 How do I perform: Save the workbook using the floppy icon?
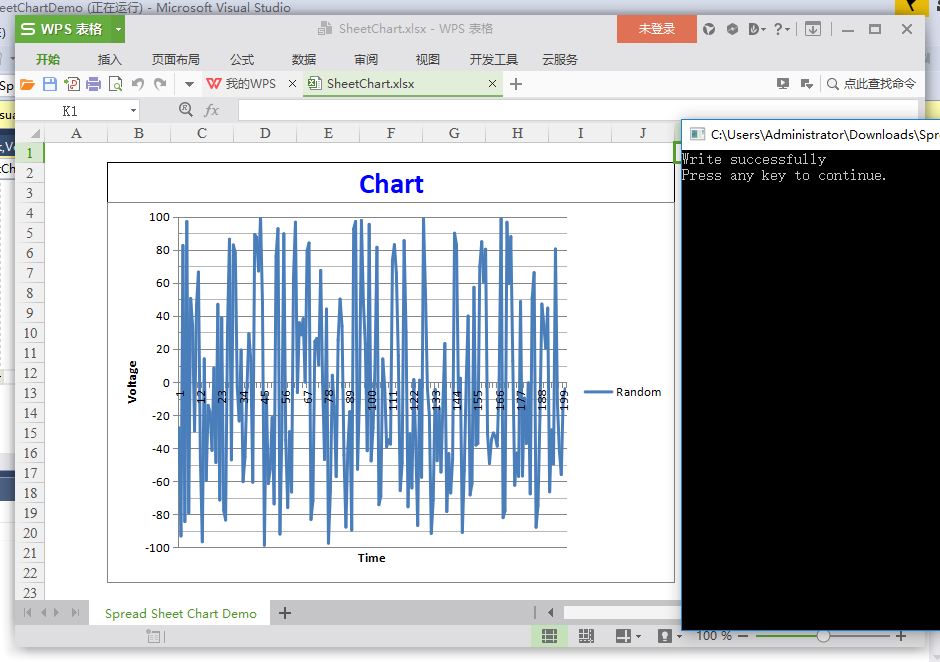[50, 85]
